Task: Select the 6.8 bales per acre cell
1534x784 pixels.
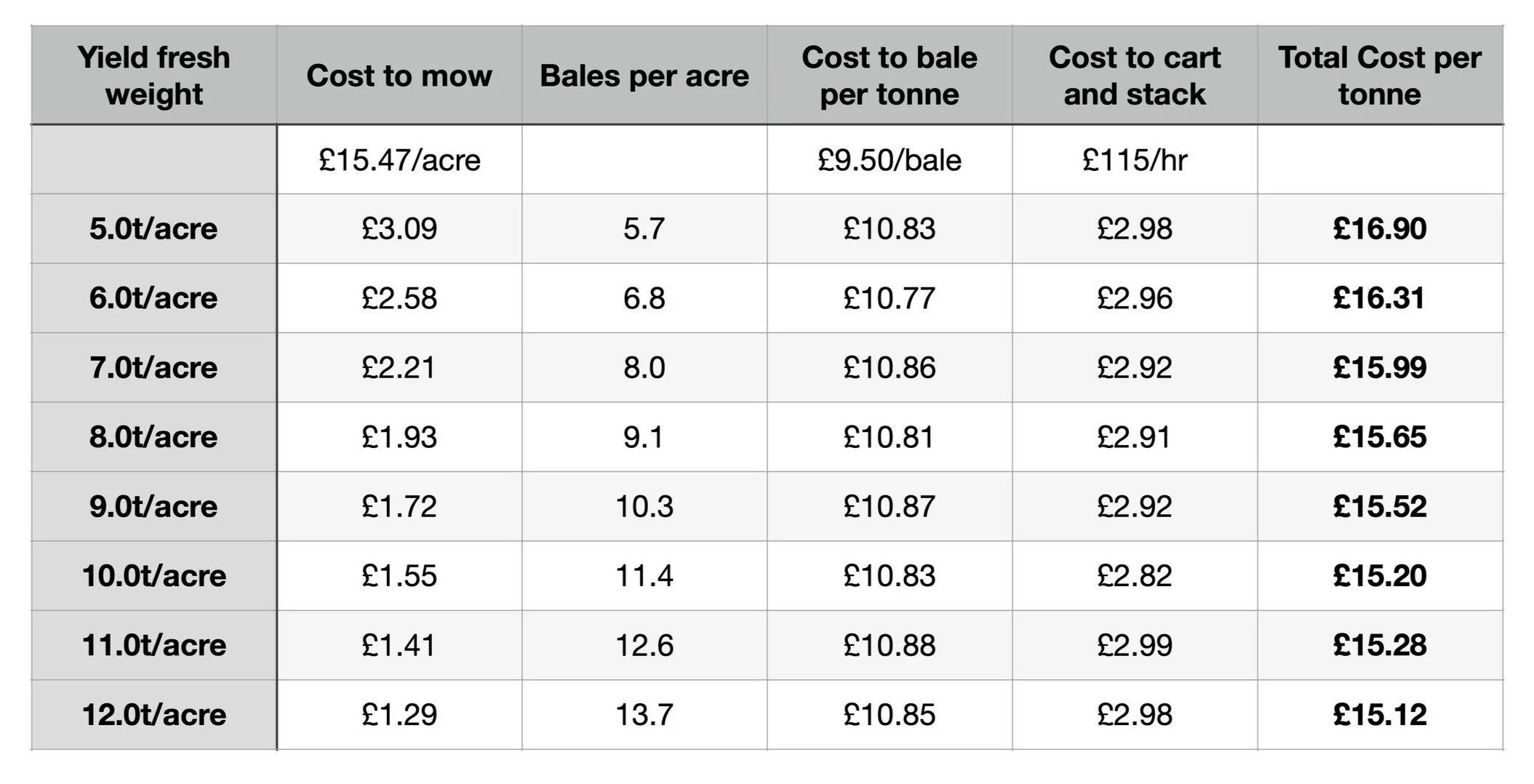Action: click(644, 298)
